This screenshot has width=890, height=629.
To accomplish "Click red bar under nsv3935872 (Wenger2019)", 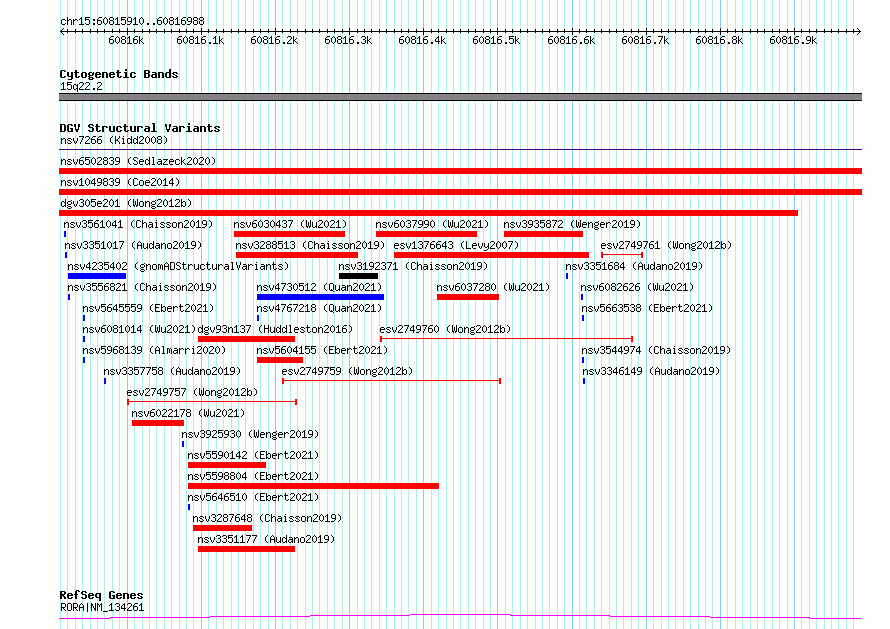I will 543,234.
